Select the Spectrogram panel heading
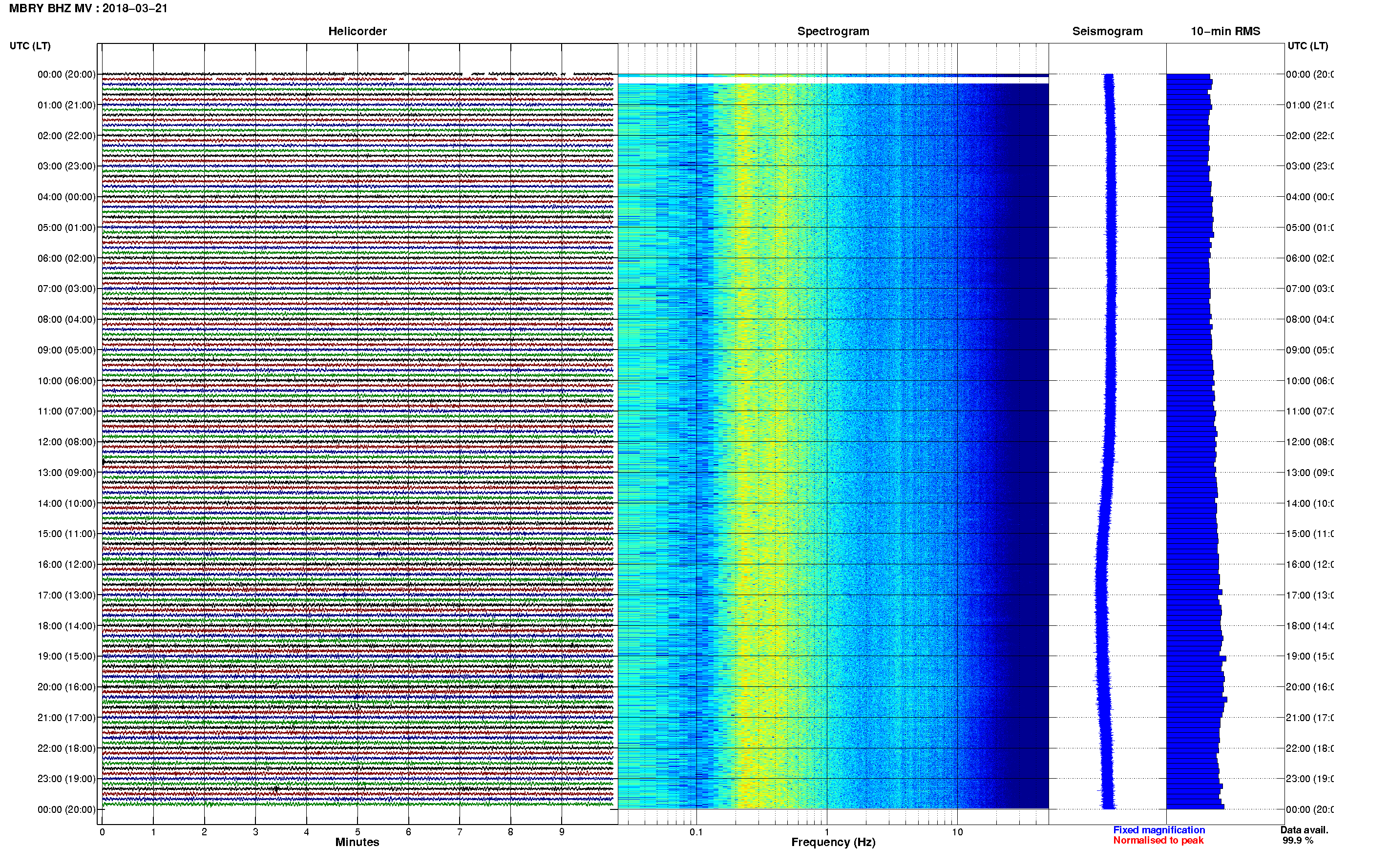The width and height of the screenshot is (1389, 868). click(833, 31)
